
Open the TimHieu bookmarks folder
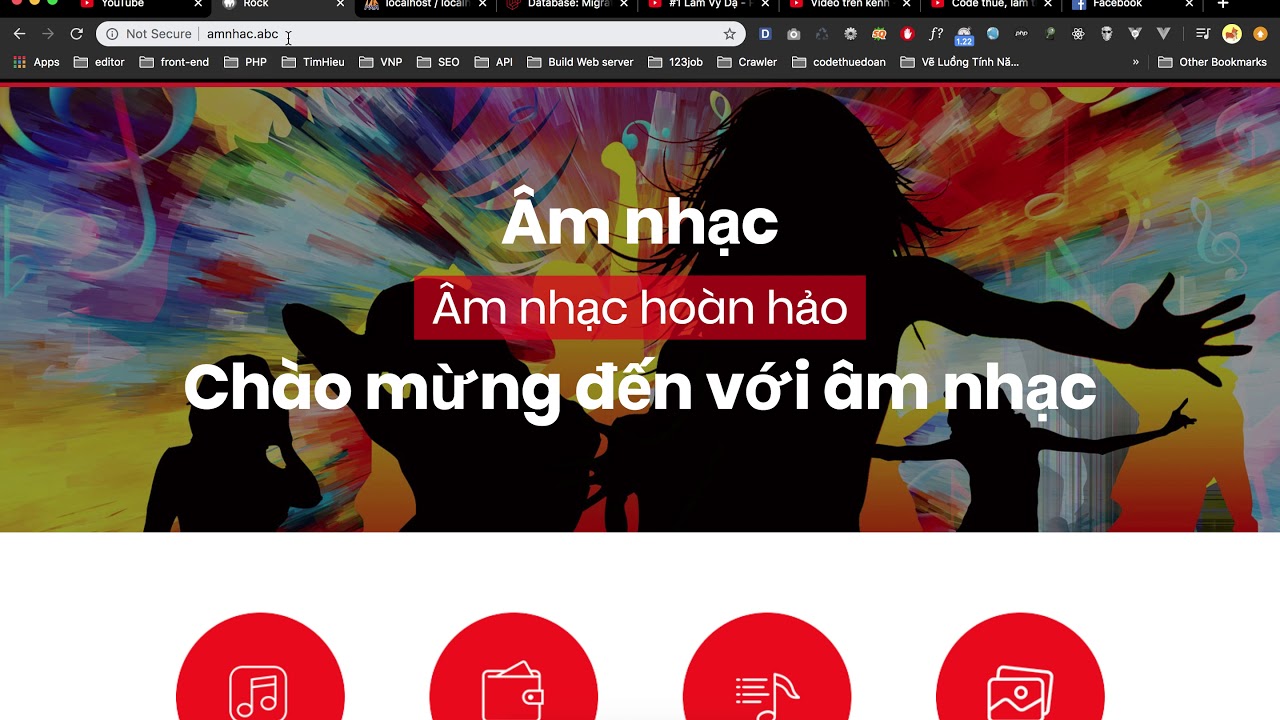pyautogui.click(x=313, y=62)
